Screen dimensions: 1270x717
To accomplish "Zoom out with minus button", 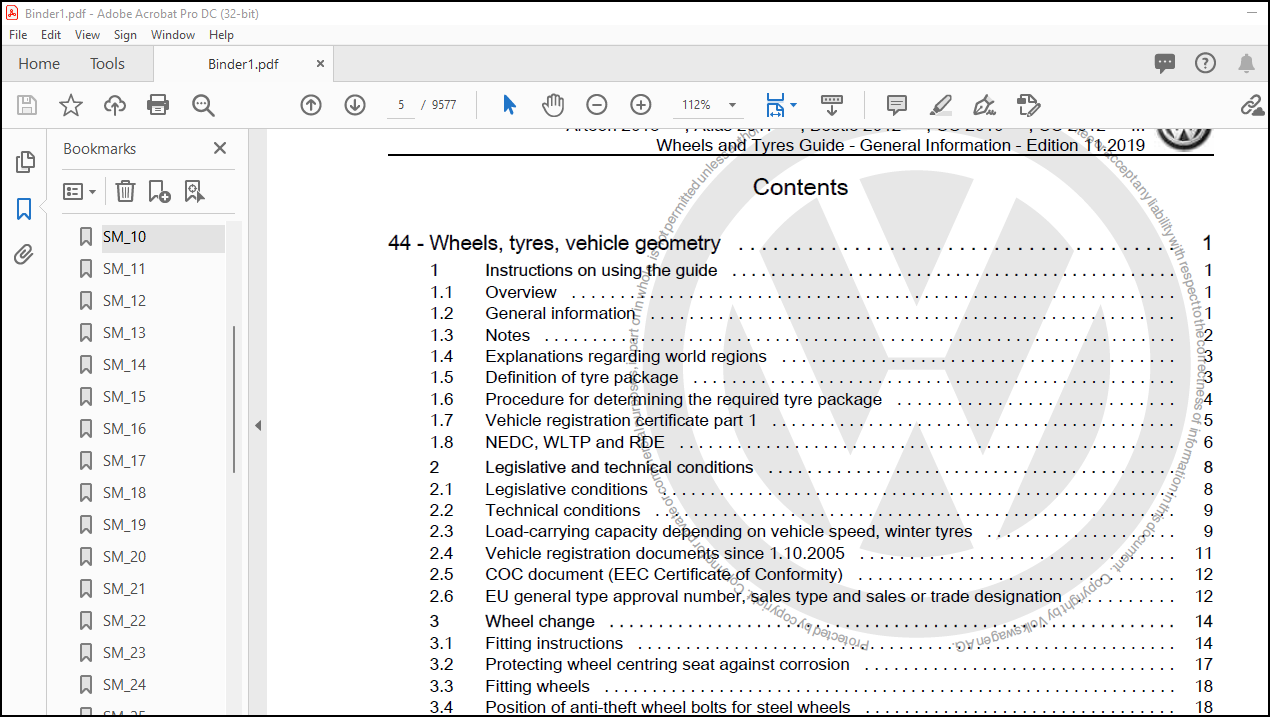I will coord(597,105).
